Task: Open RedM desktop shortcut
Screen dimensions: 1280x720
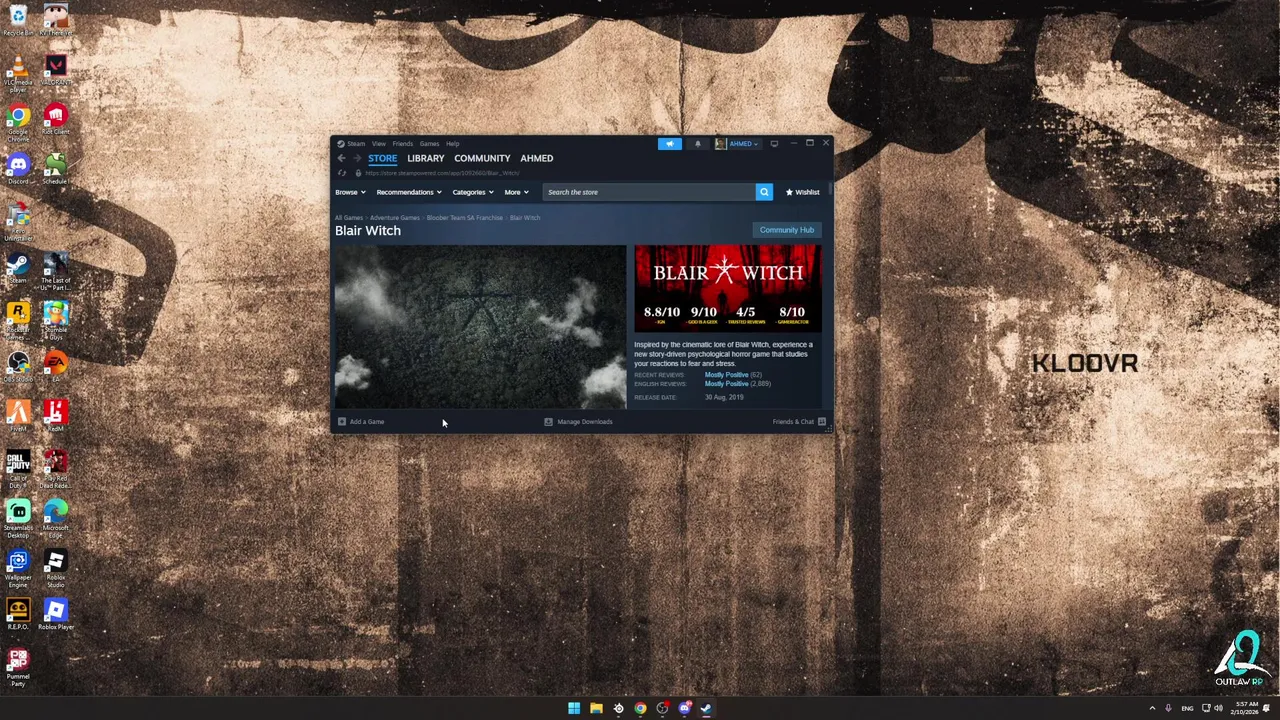Action: (x=55, y=416)
